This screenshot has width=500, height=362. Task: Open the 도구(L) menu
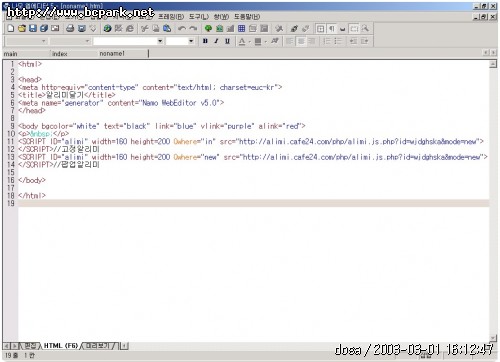[x=199, y=16]
